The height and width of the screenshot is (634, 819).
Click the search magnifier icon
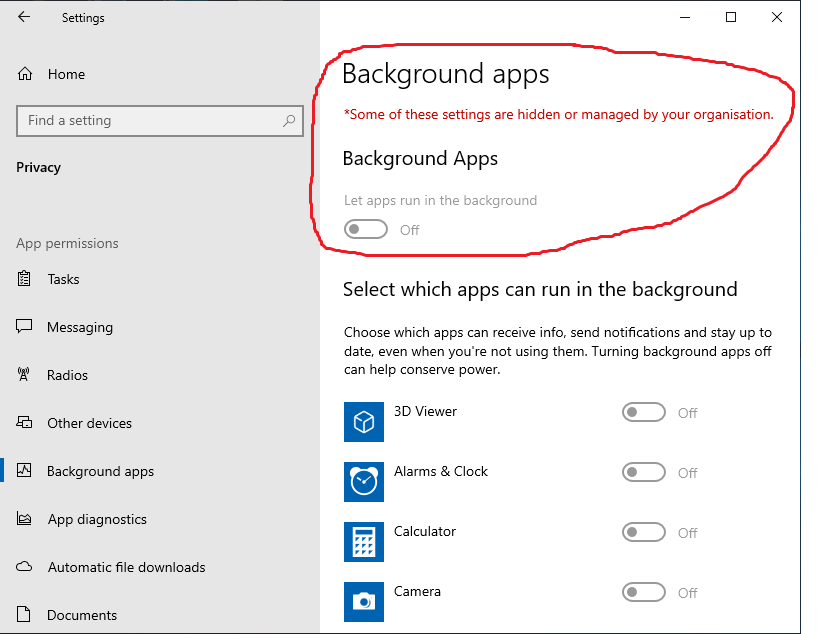[x=289, y=121]
